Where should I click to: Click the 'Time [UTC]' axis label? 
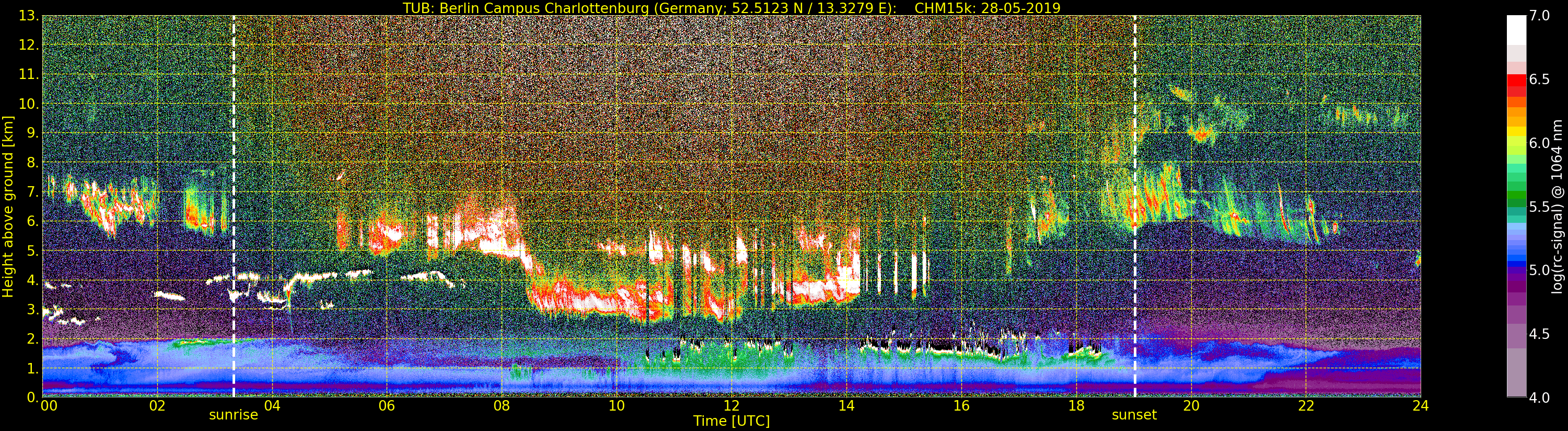point(731,421)
